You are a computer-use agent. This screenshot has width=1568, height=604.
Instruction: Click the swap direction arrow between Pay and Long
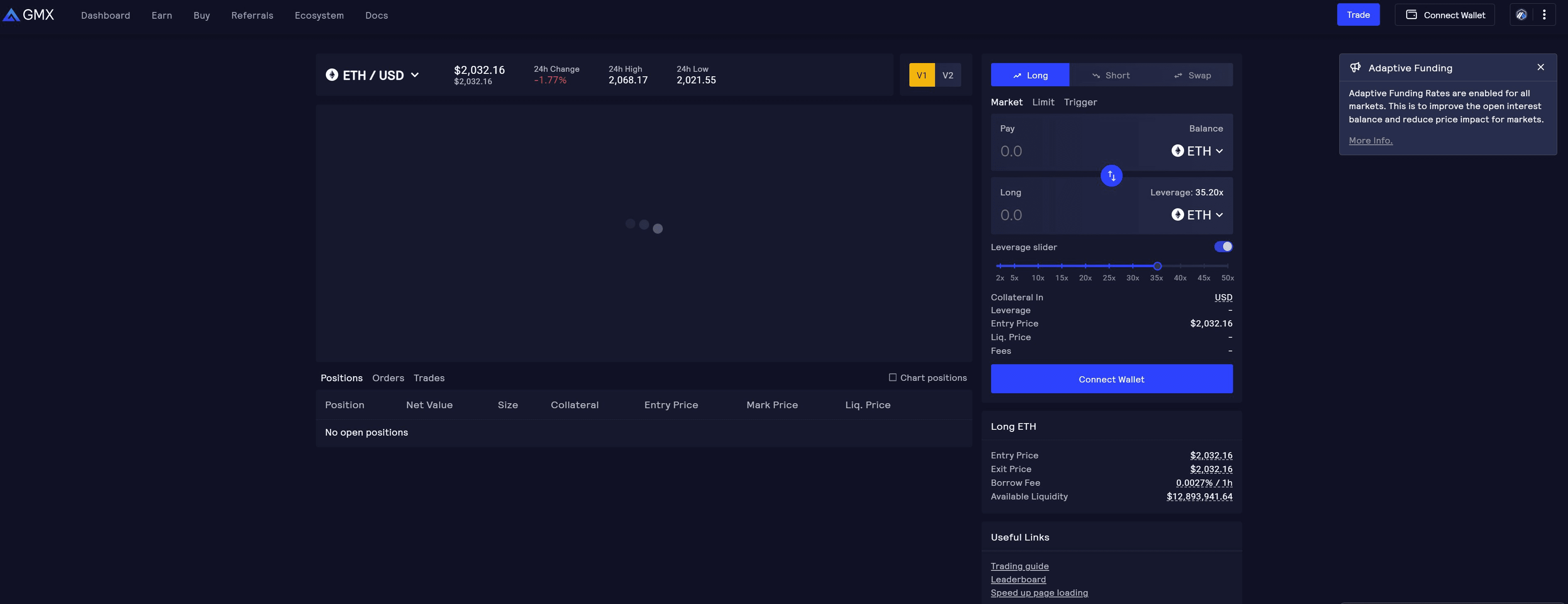[1111, 176]
